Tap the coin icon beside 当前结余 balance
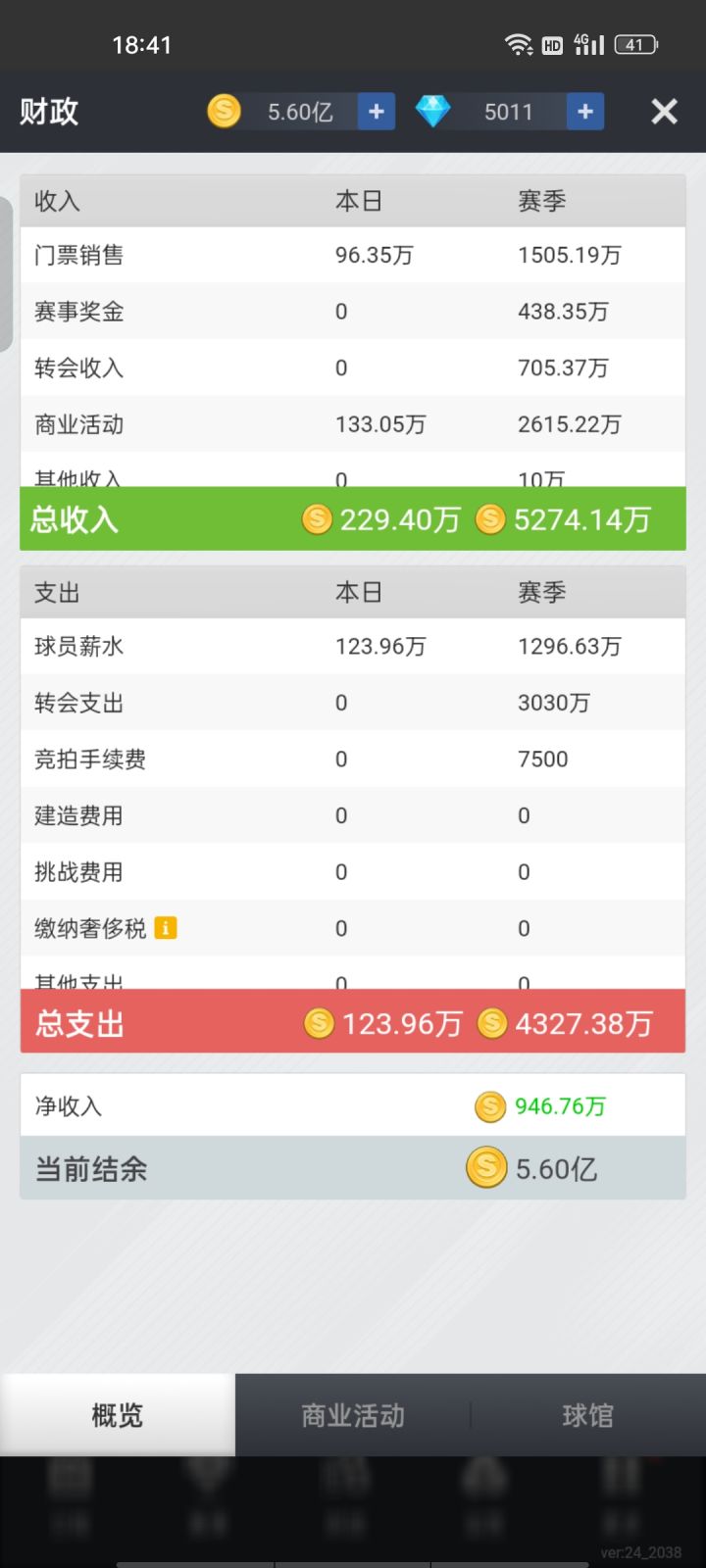Screen dimensions: 706x1568 pyautogui.click(x=486, y=1167)
